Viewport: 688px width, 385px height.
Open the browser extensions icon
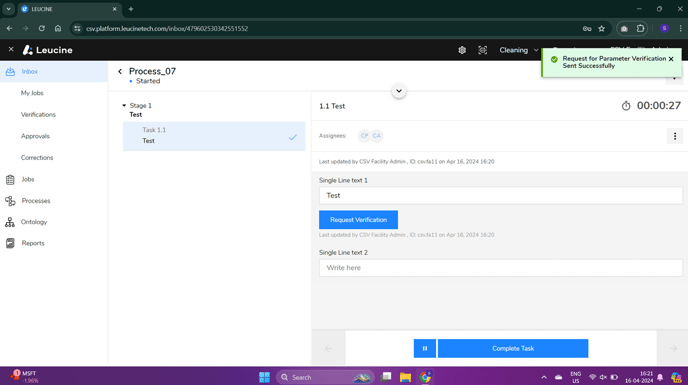pyautogui.click(x=640, y=29)
